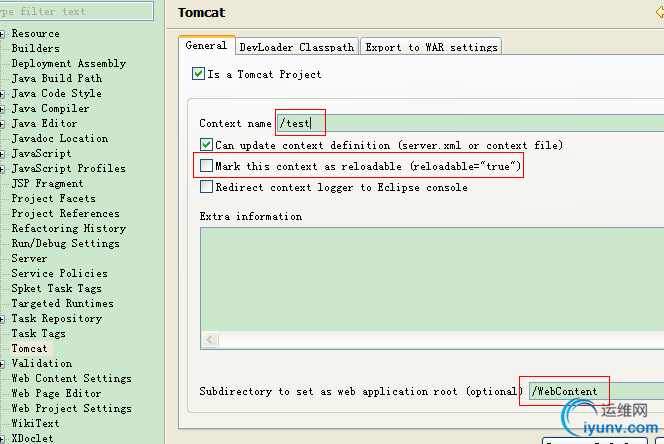The width and height of the screenshot is (664, 444).
Task: Open Project Facets page
Action: (x=53, y=198)
